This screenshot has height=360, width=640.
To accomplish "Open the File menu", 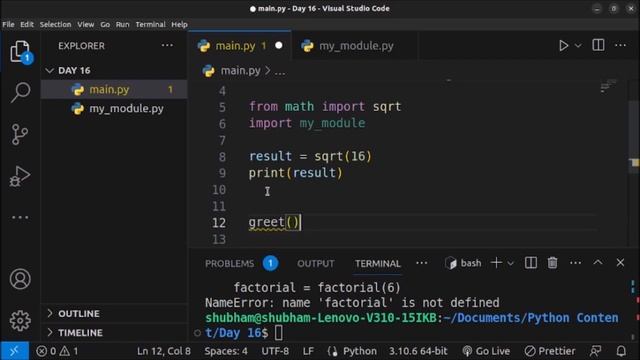I will [8, 24].
